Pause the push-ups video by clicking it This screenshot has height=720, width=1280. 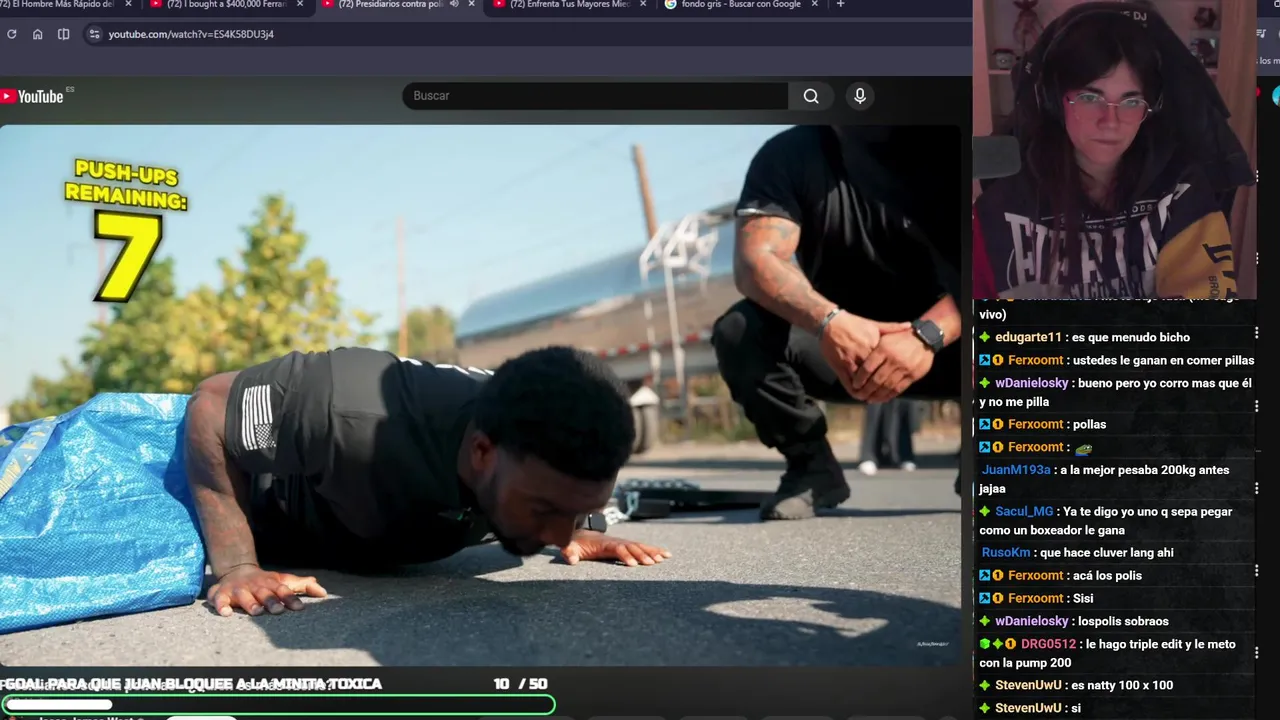coord(480,395)
